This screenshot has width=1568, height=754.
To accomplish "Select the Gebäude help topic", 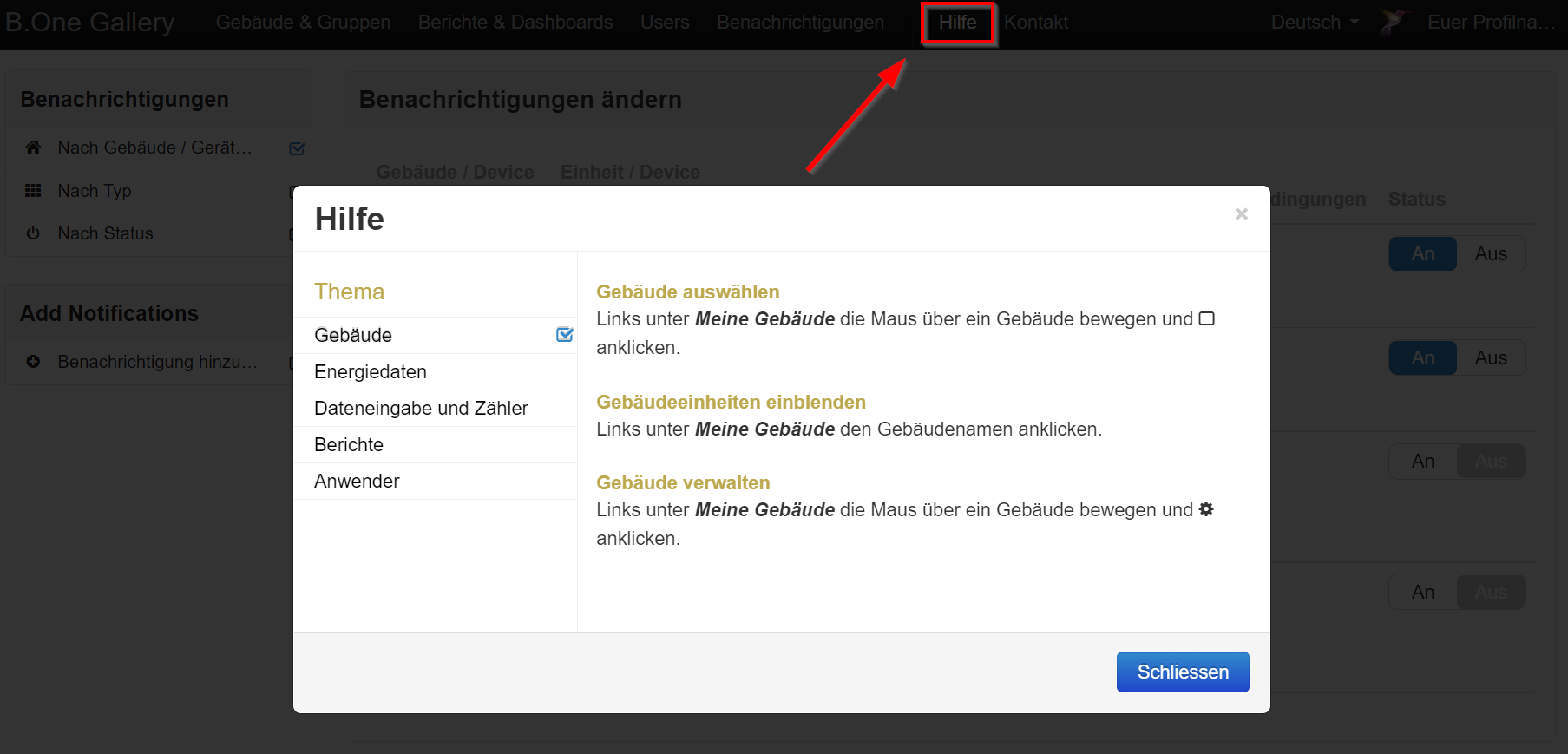I will [435, 335].
